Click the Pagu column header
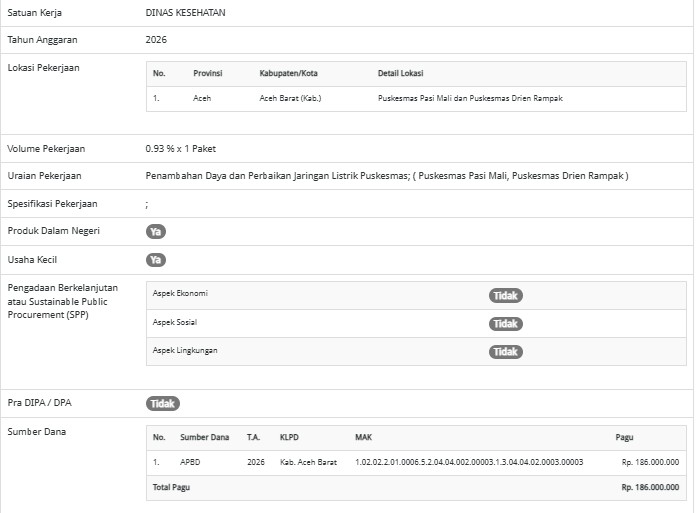696x513 pixels. tap(623, 437)
